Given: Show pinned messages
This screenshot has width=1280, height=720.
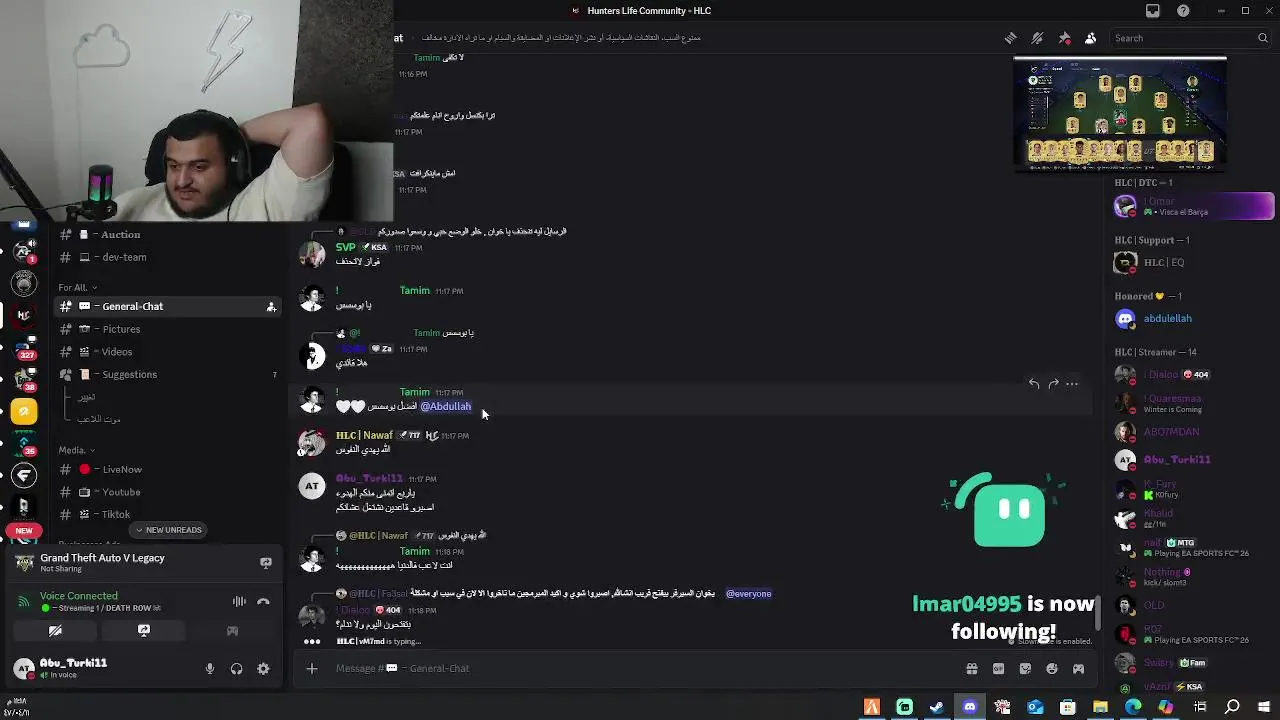Looking at the screenshot, I should click(1064, 38).
